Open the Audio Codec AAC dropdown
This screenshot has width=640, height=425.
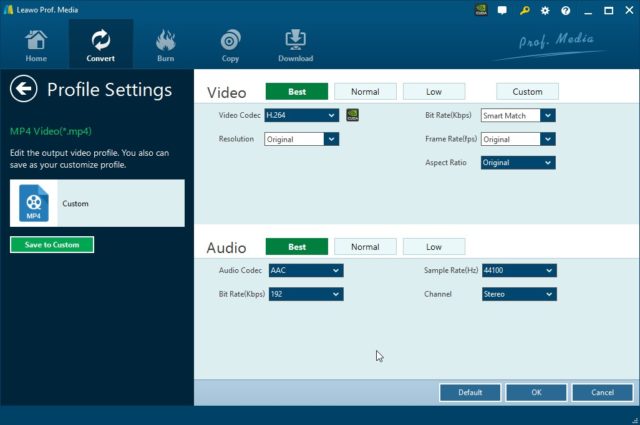306,270
